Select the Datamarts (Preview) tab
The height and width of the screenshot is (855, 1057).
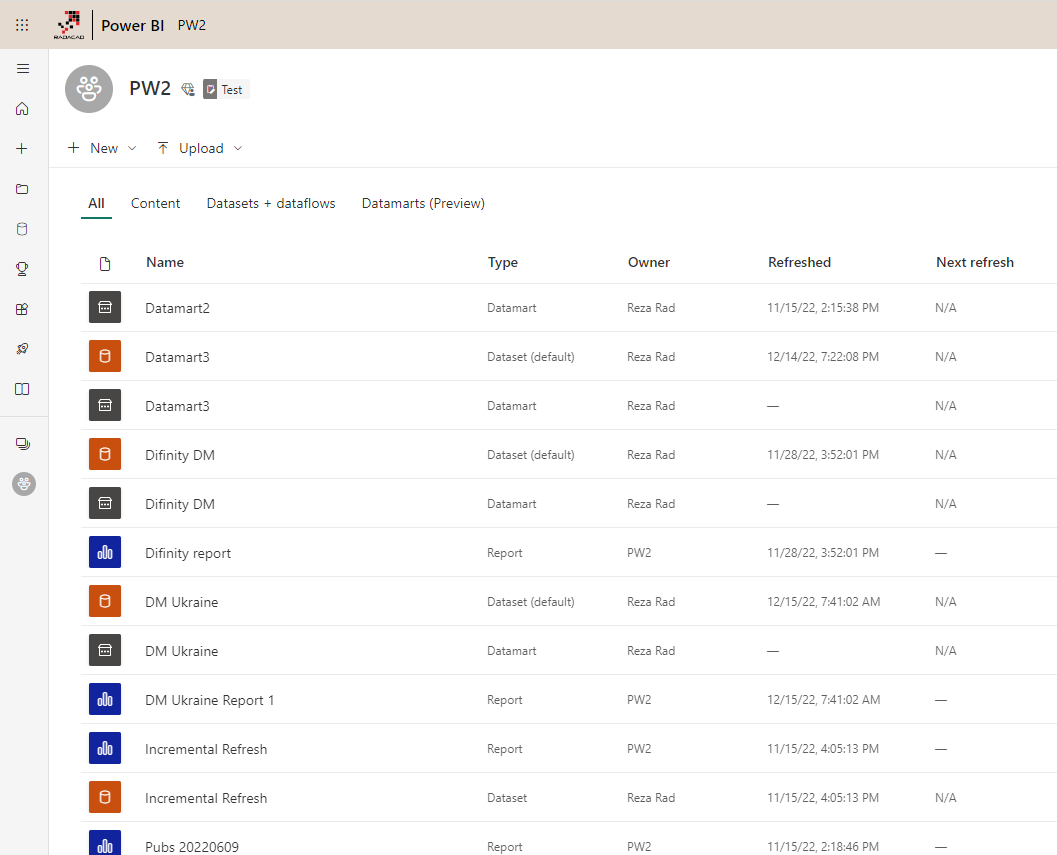tap(423, 203)
